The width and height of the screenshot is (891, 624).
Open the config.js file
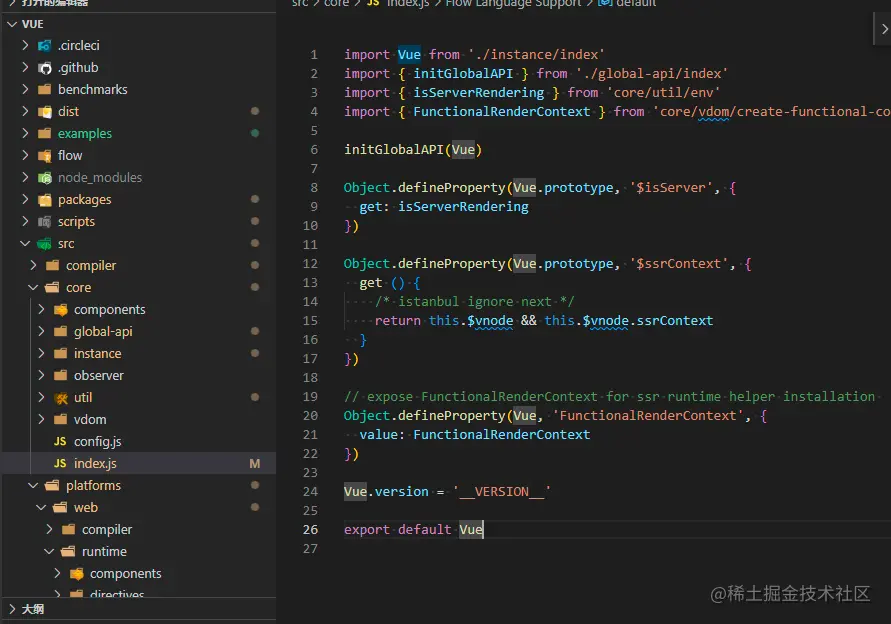[x=139, y=442]
